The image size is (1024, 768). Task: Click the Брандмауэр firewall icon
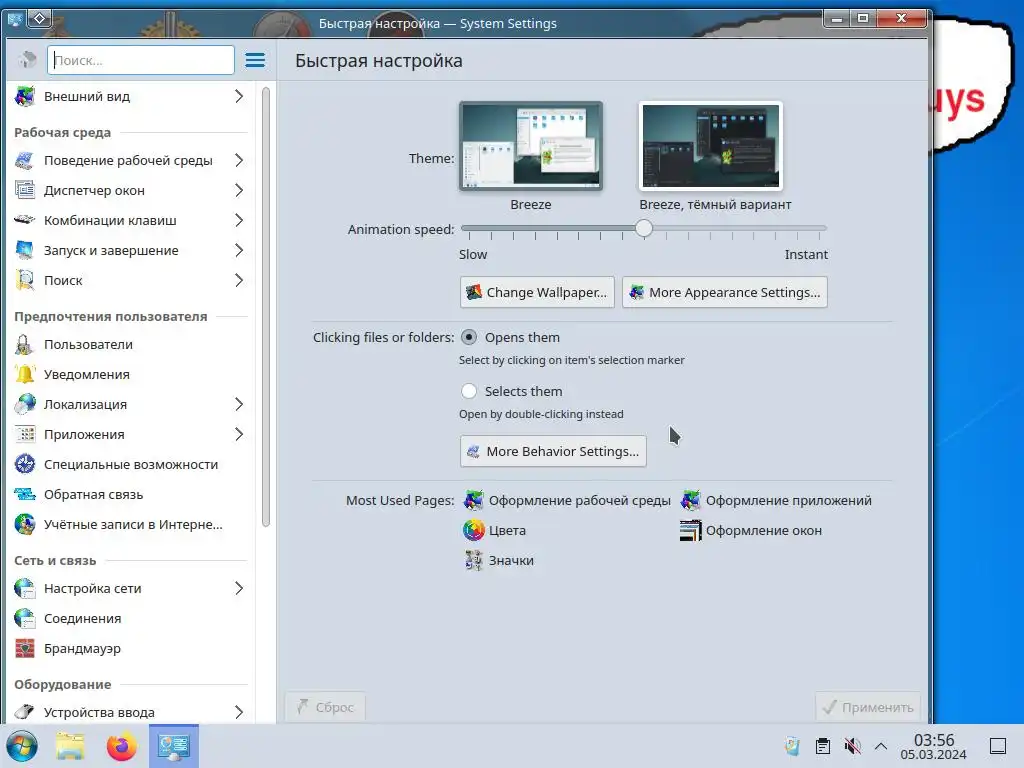(25, 648)
